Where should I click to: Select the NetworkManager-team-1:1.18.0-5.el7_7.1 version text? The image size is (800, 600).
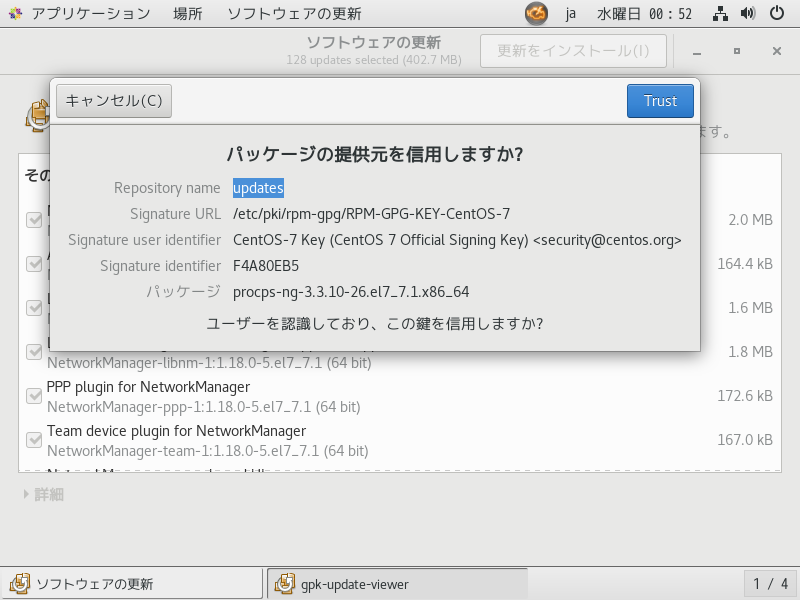[208, 451]
